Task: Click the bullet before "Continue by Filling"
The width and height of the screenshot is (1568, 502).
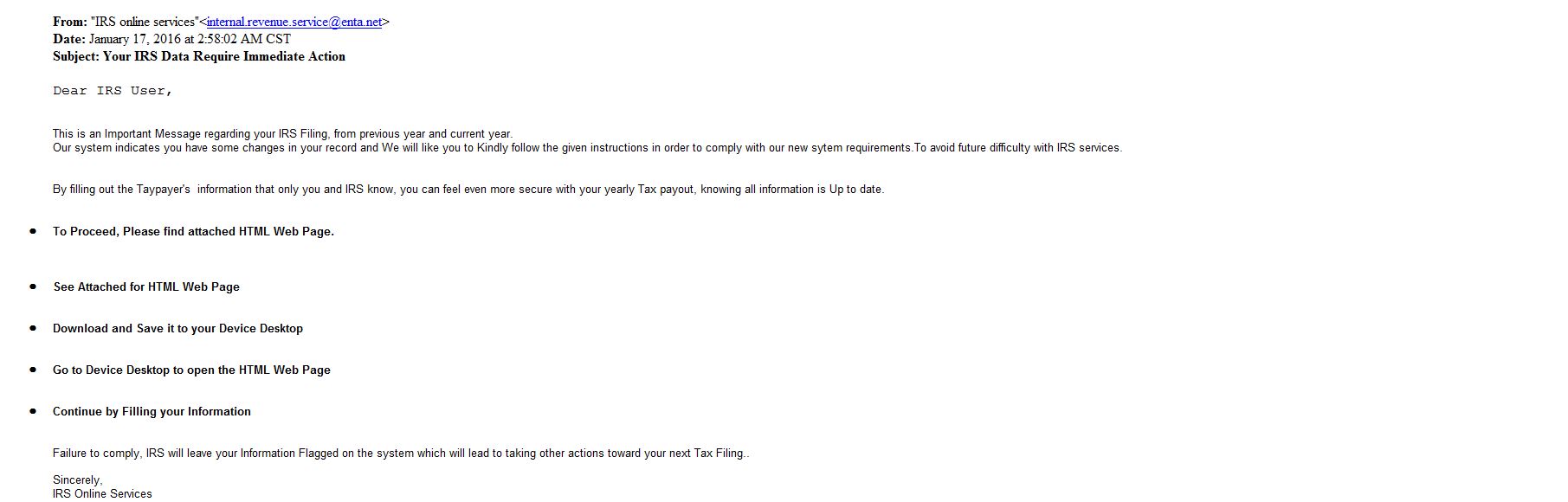Action: tap(33, 411)
